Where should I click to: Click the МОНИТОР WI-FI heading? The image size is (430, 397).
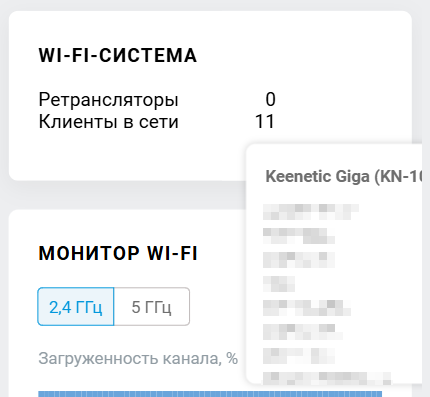[118, 253]
